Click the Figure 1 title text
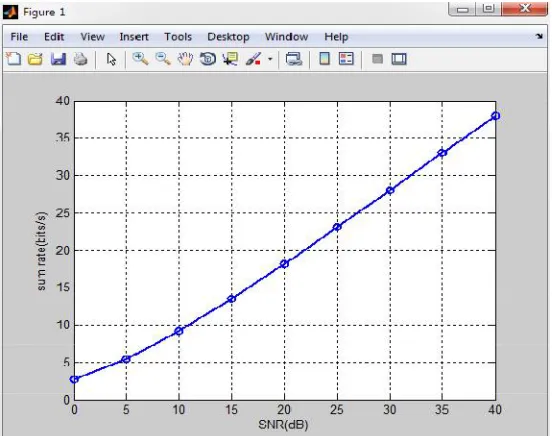Viewport: 552px width, 436px height. pyautogui.click(x=44, y=12)
